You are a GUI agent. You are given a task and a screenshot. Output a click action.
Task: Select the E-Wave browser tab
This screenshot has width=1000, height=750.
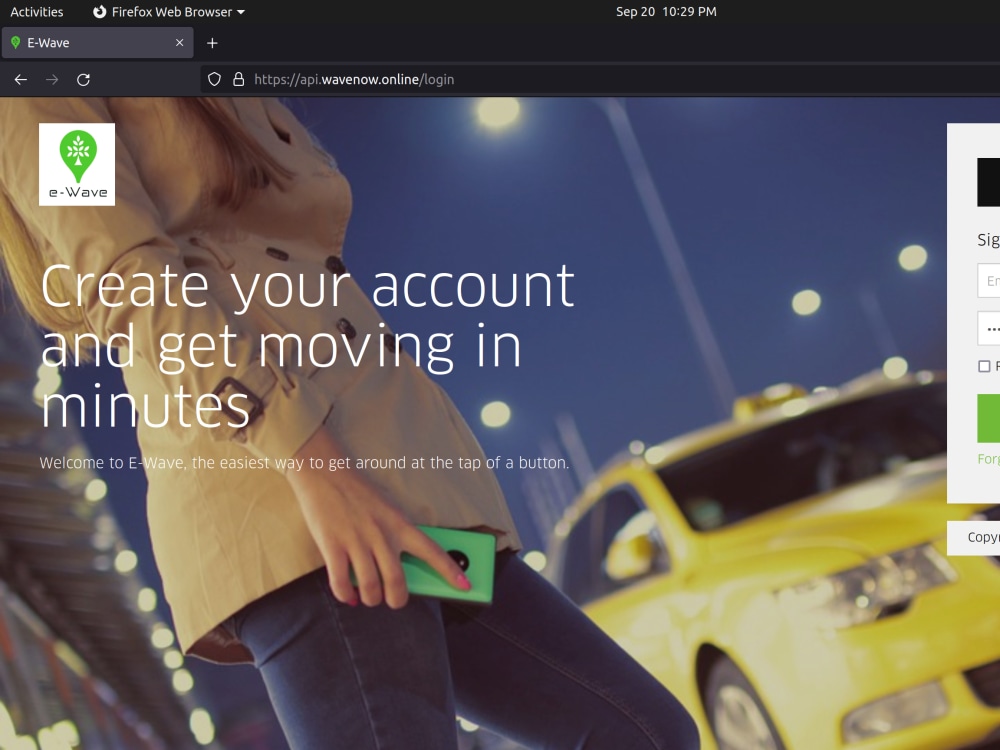[98, 43]
